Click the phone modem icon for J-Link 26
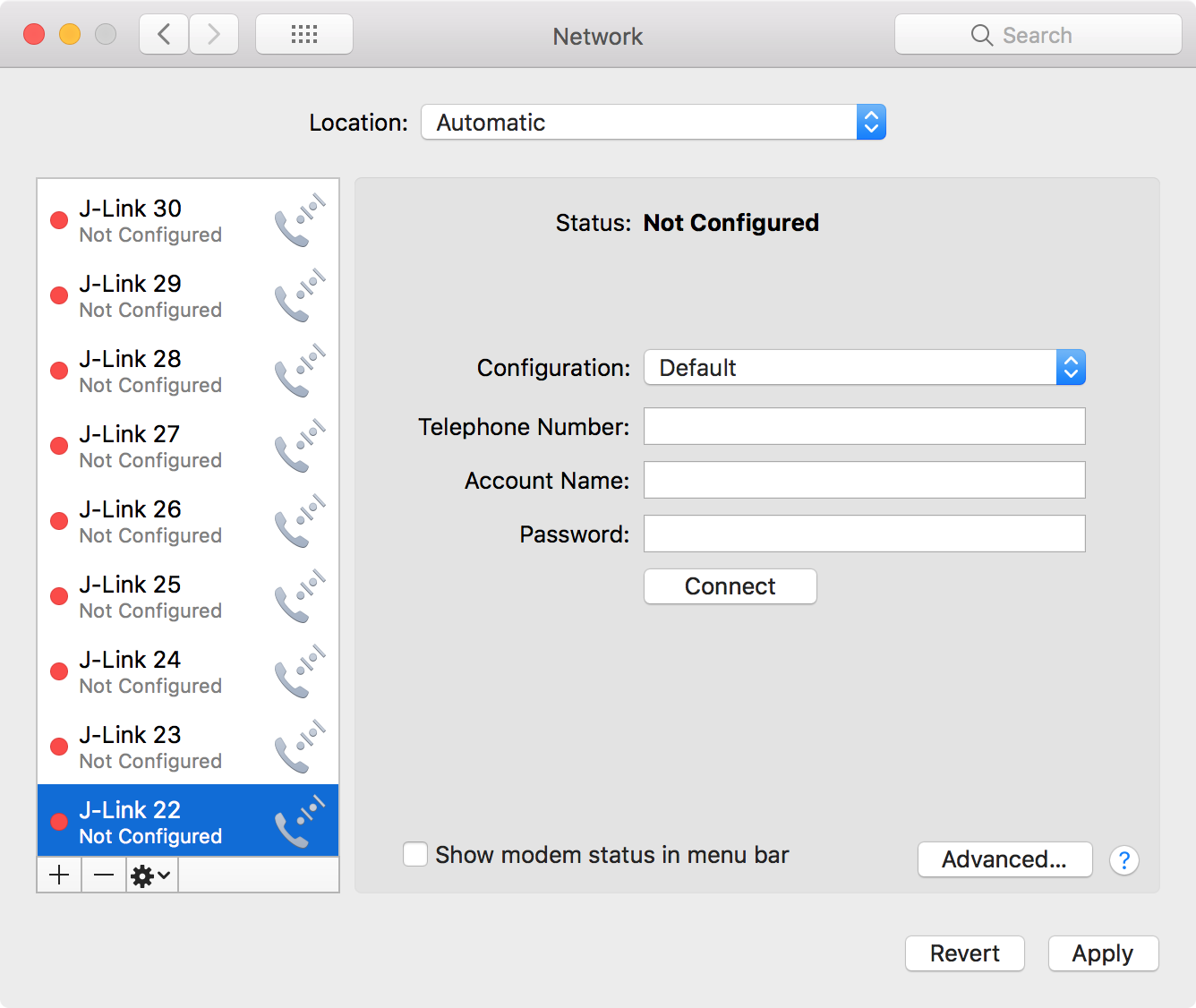Screen dimensions: 1196x1008 click(x=300, y=521)
